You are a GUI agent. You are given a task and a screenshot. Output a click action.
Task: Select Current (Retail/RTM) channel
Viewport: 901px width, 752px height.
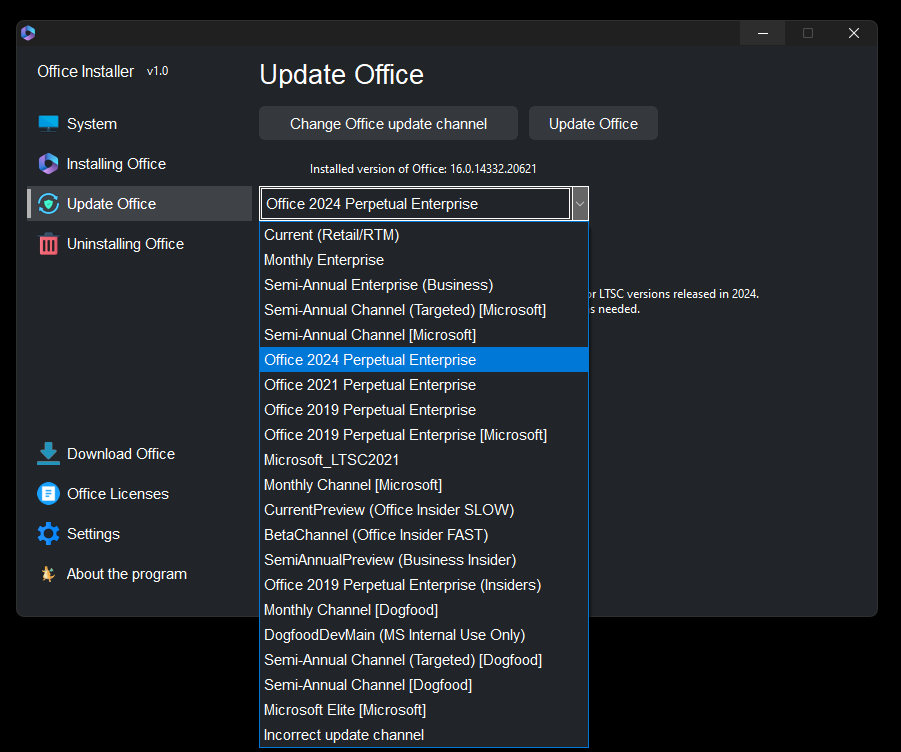pyautogui.click(x=424, y=235)
